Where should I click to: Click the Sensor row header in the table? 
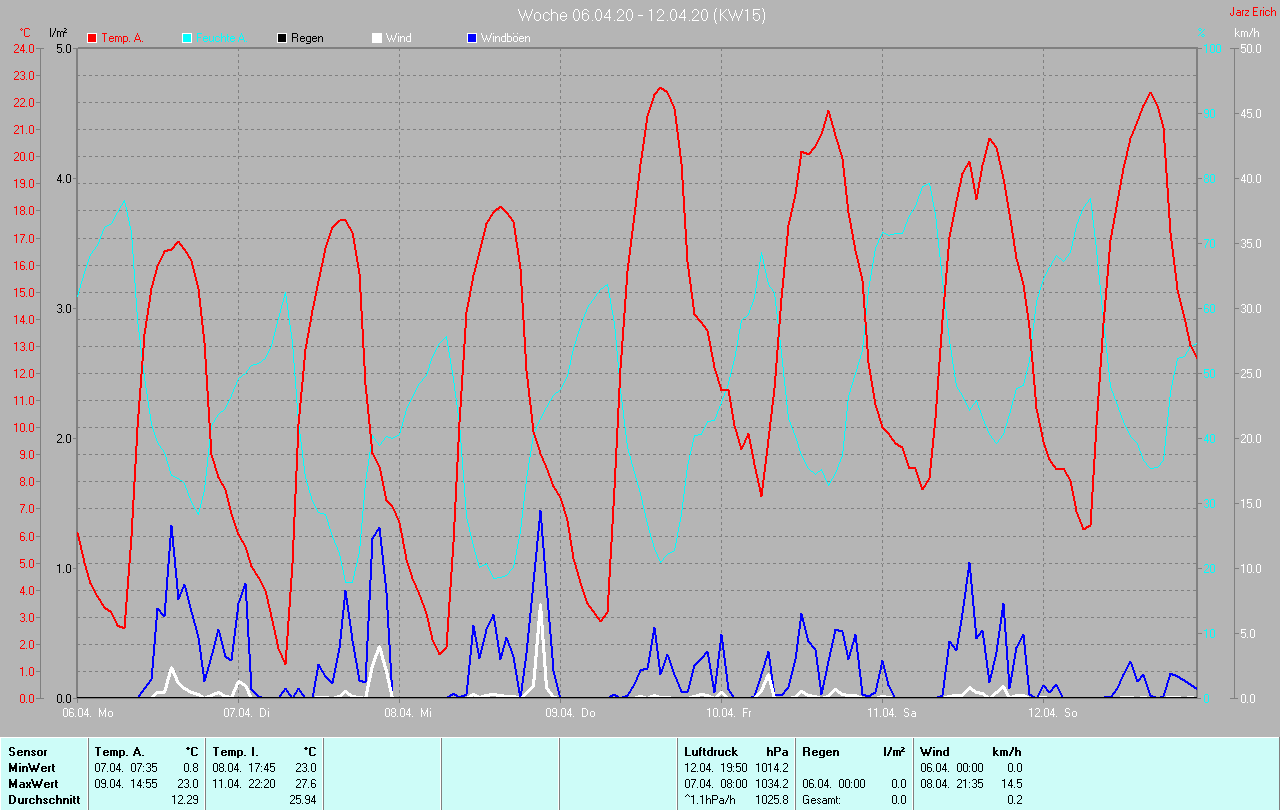(x=28, y=752)
